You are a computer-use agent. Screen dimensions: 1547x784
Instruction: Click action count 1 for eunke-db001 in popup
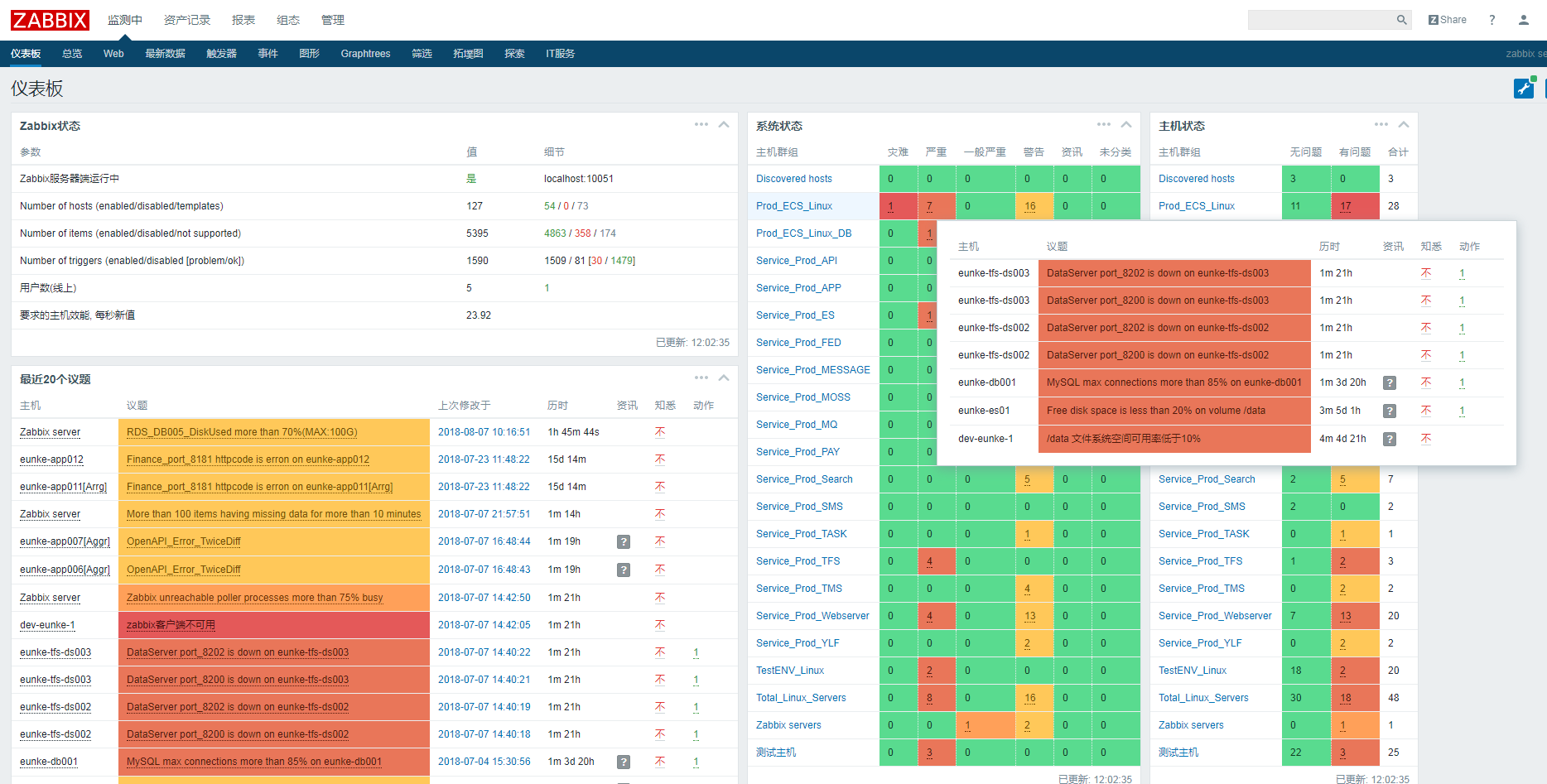point(1463,382)
